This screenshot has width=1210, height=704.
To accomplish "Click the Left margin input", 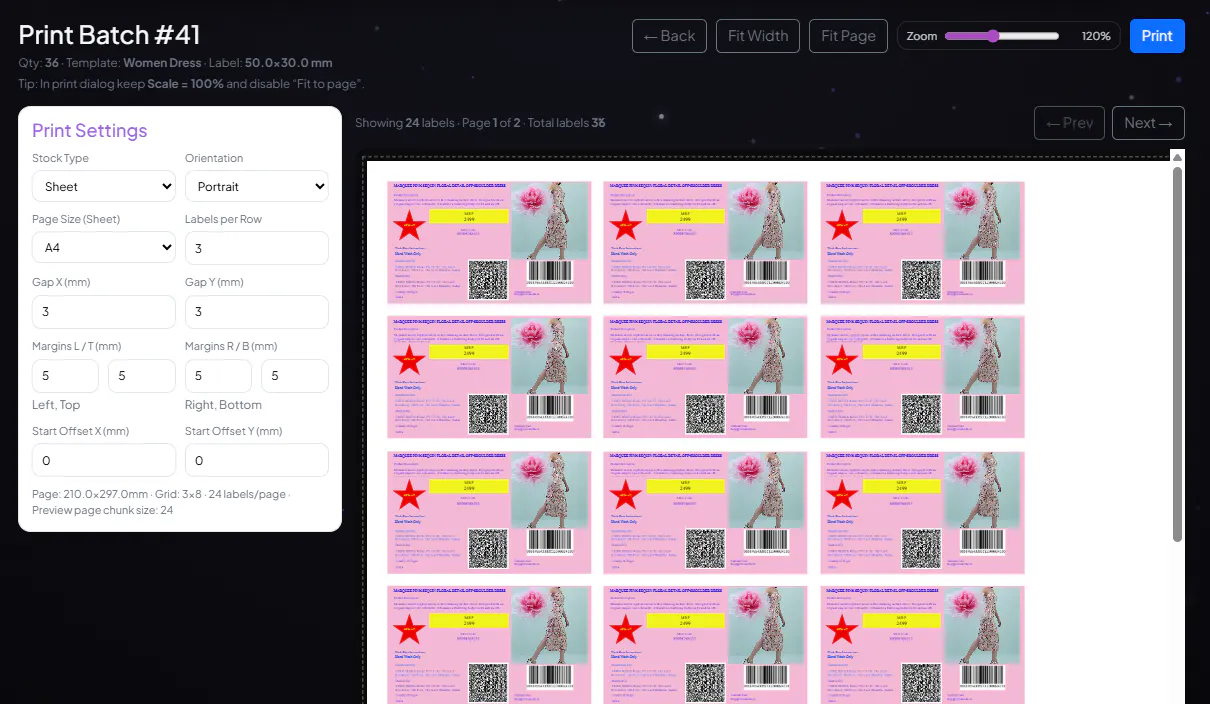I will click(66, 376).
